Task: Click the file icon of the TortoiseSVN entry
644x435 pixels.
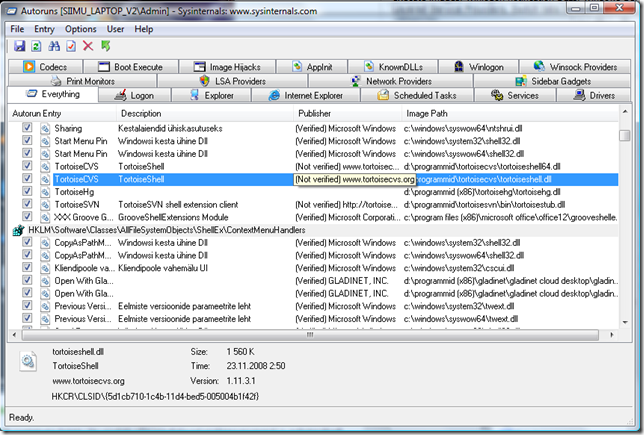Action: click(45, 205)
